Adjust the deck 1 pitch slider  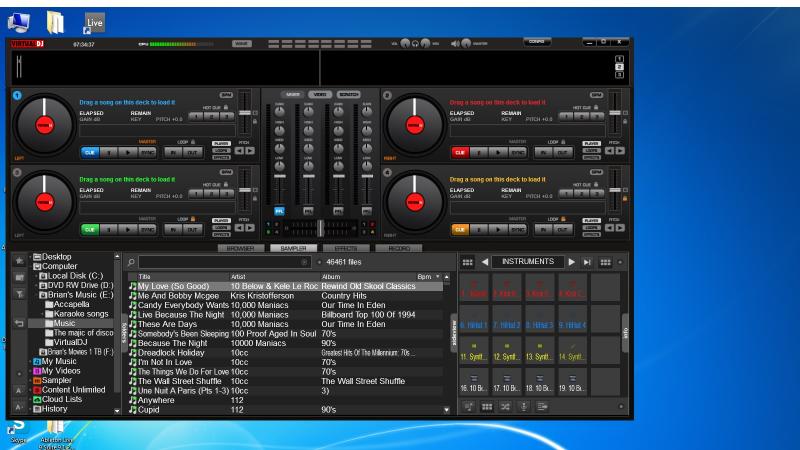(x=245, y=113)
